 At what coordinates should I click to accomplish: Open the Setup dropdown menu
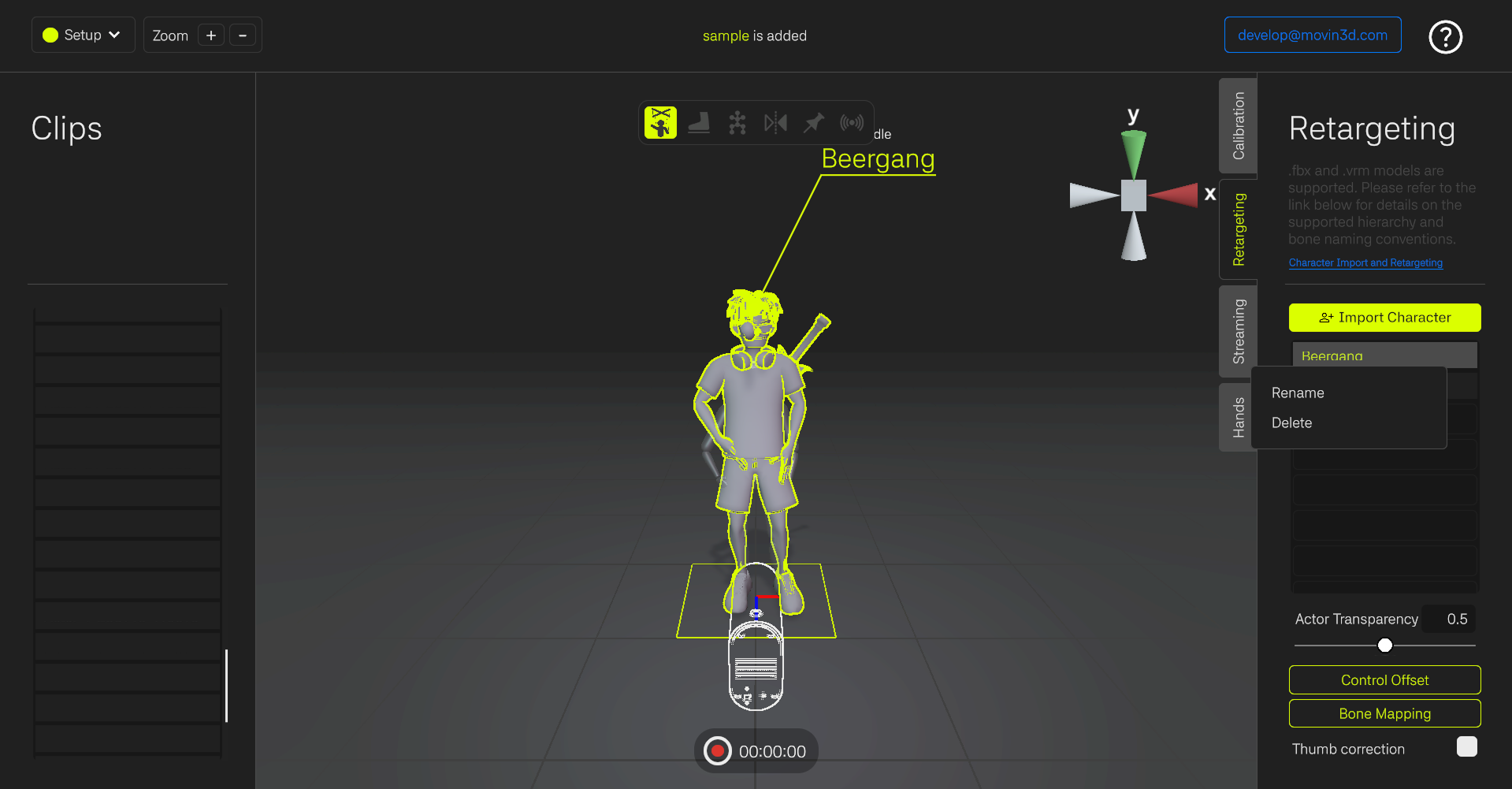(83, 35)
